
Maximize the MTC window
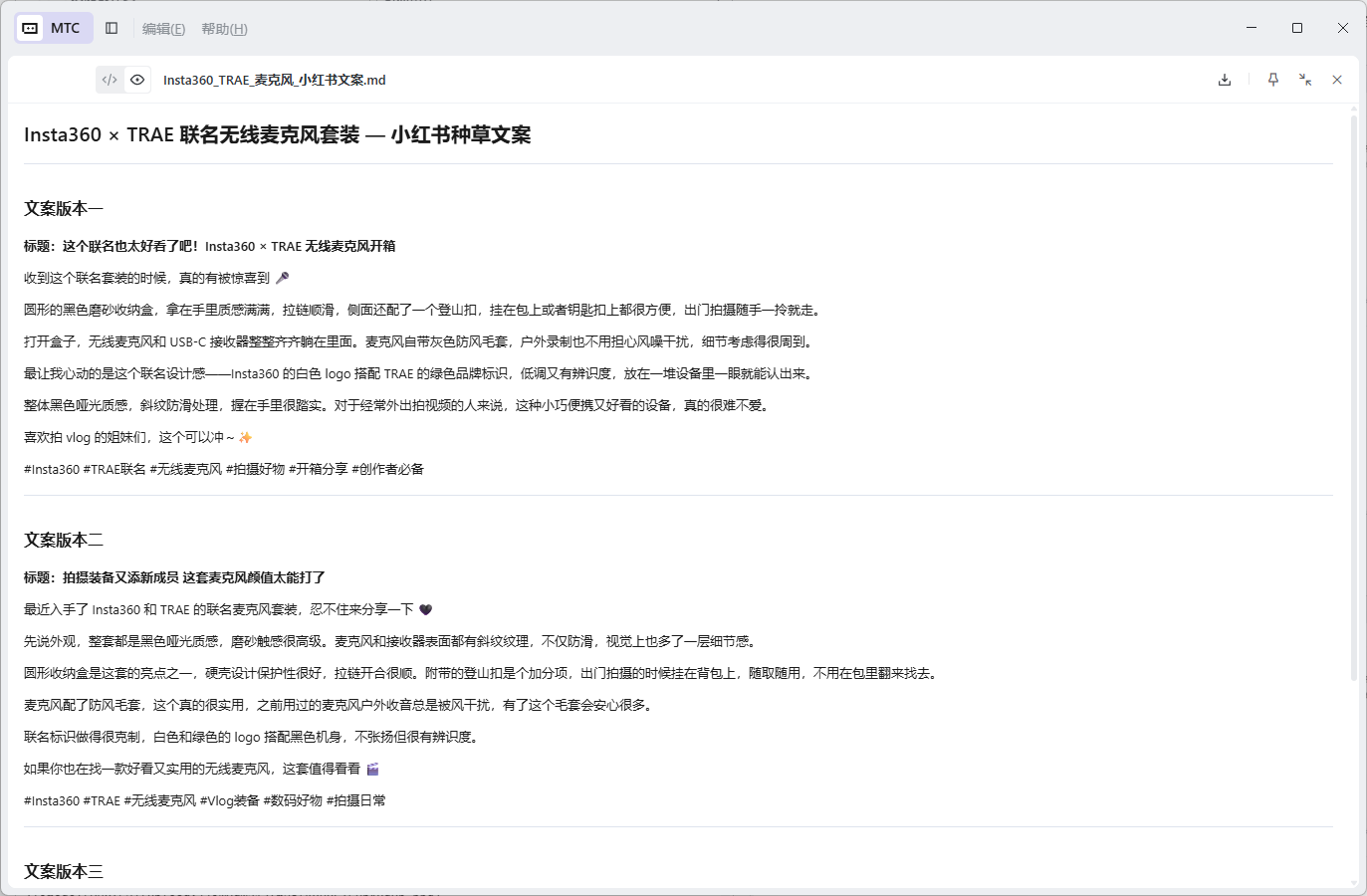tap(1297, 28)
